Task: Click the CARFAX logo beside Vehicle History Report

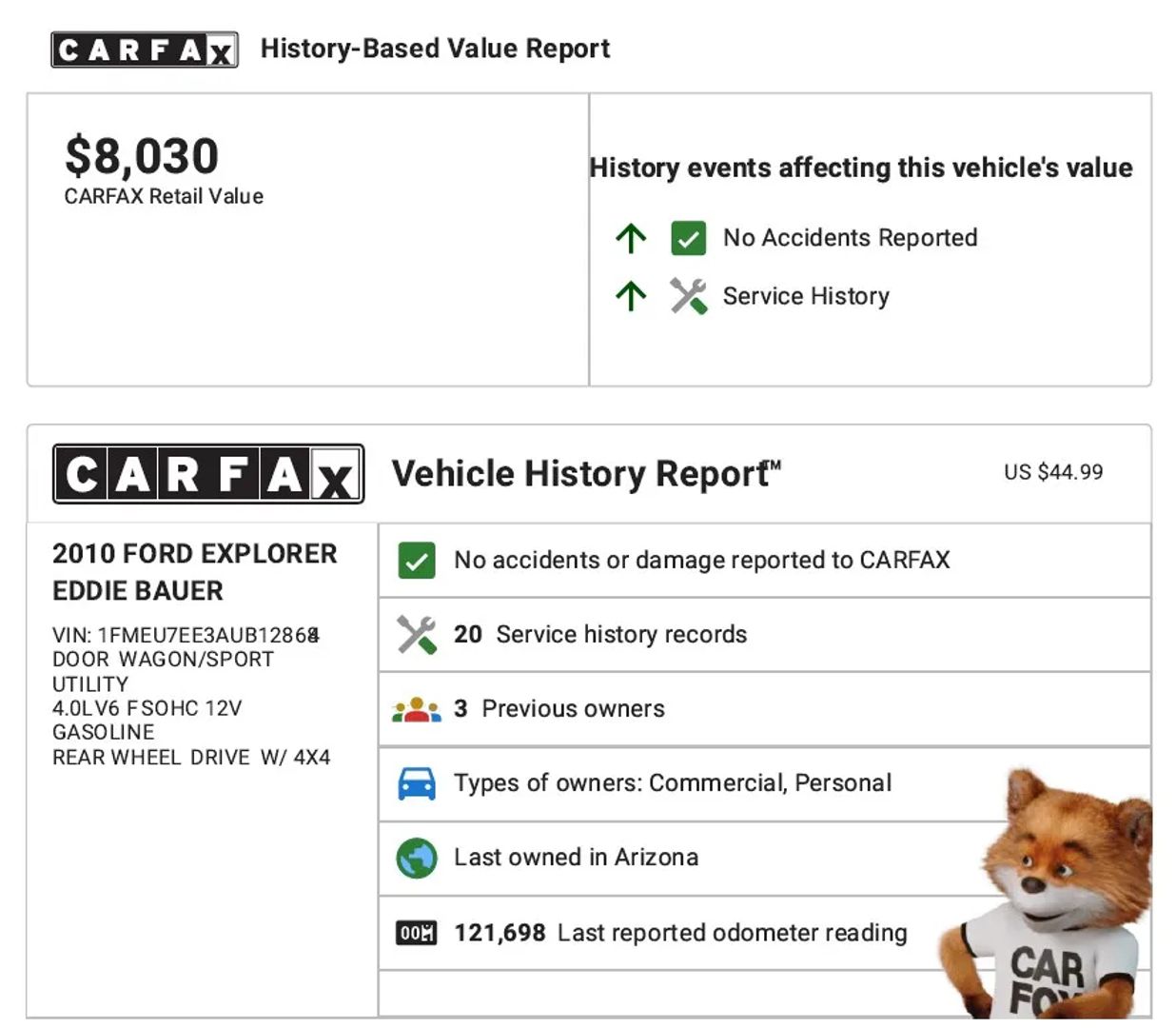Action: click(208, 473)
